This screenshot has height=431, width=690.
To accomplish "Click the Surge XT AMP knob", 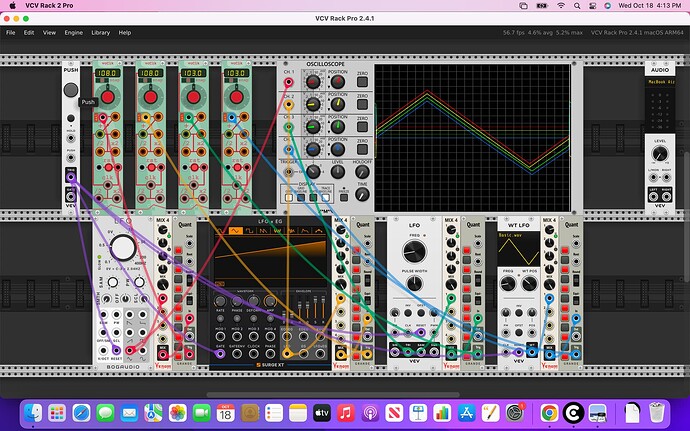I will [270, 301].
